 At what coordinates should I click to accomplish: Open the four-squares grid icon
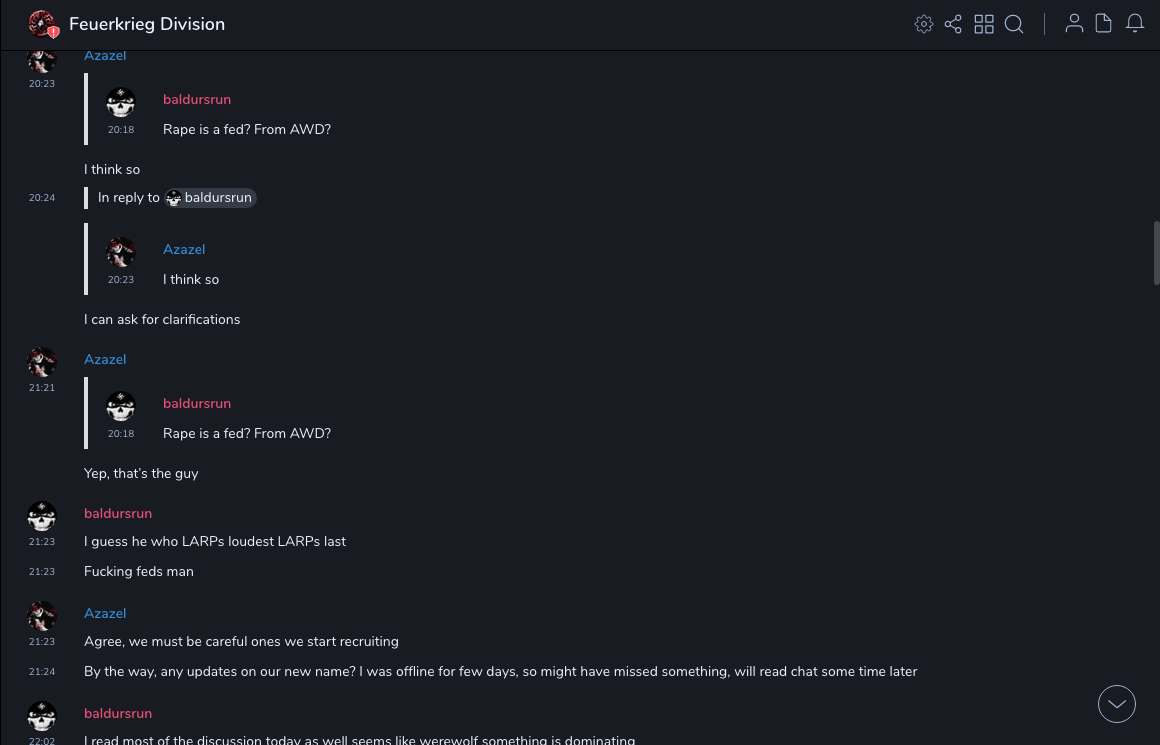tap(984, 24)
